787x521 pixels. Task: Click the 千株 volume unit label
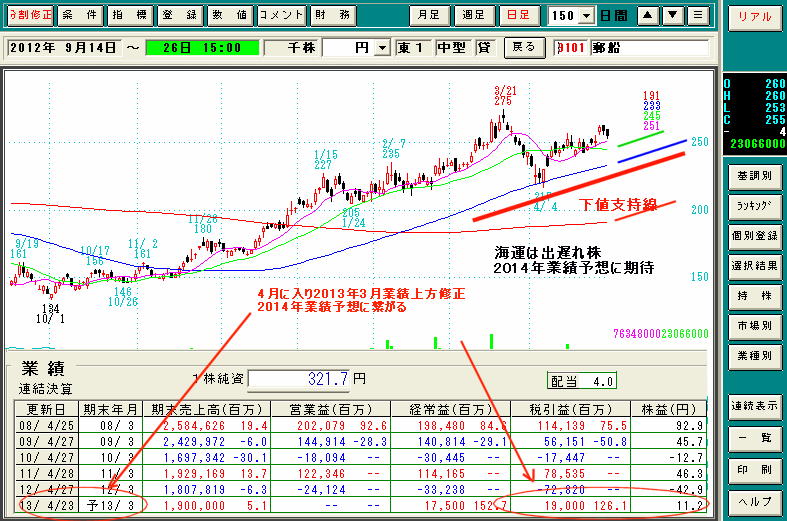click(x=292, y=48)
